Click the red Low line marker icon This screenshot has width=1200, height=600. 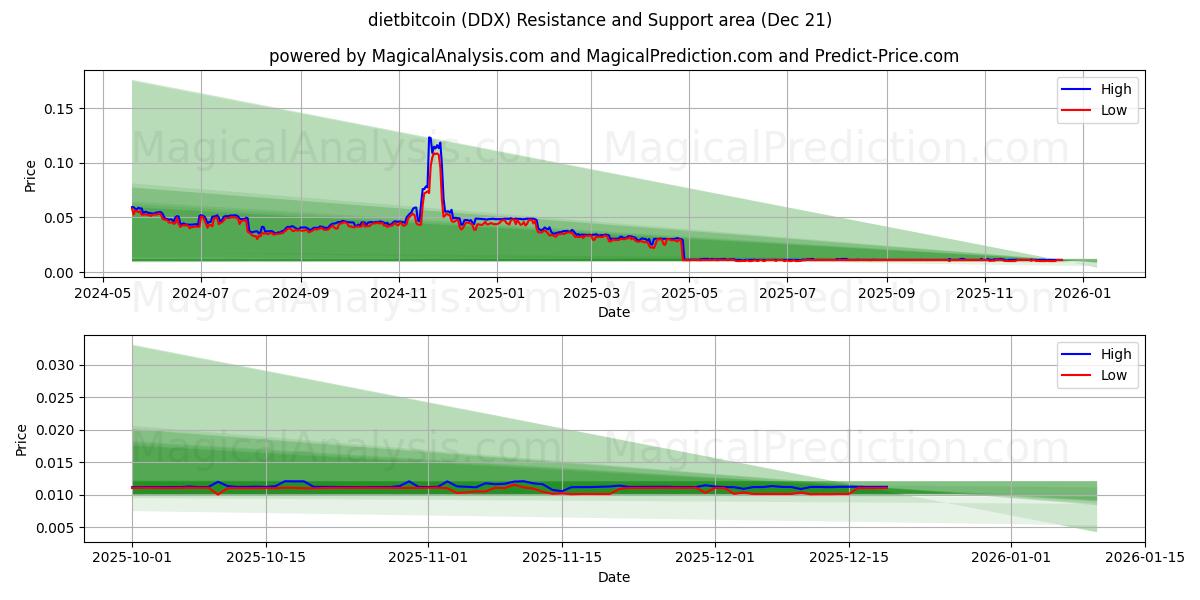coord(1075,109)
